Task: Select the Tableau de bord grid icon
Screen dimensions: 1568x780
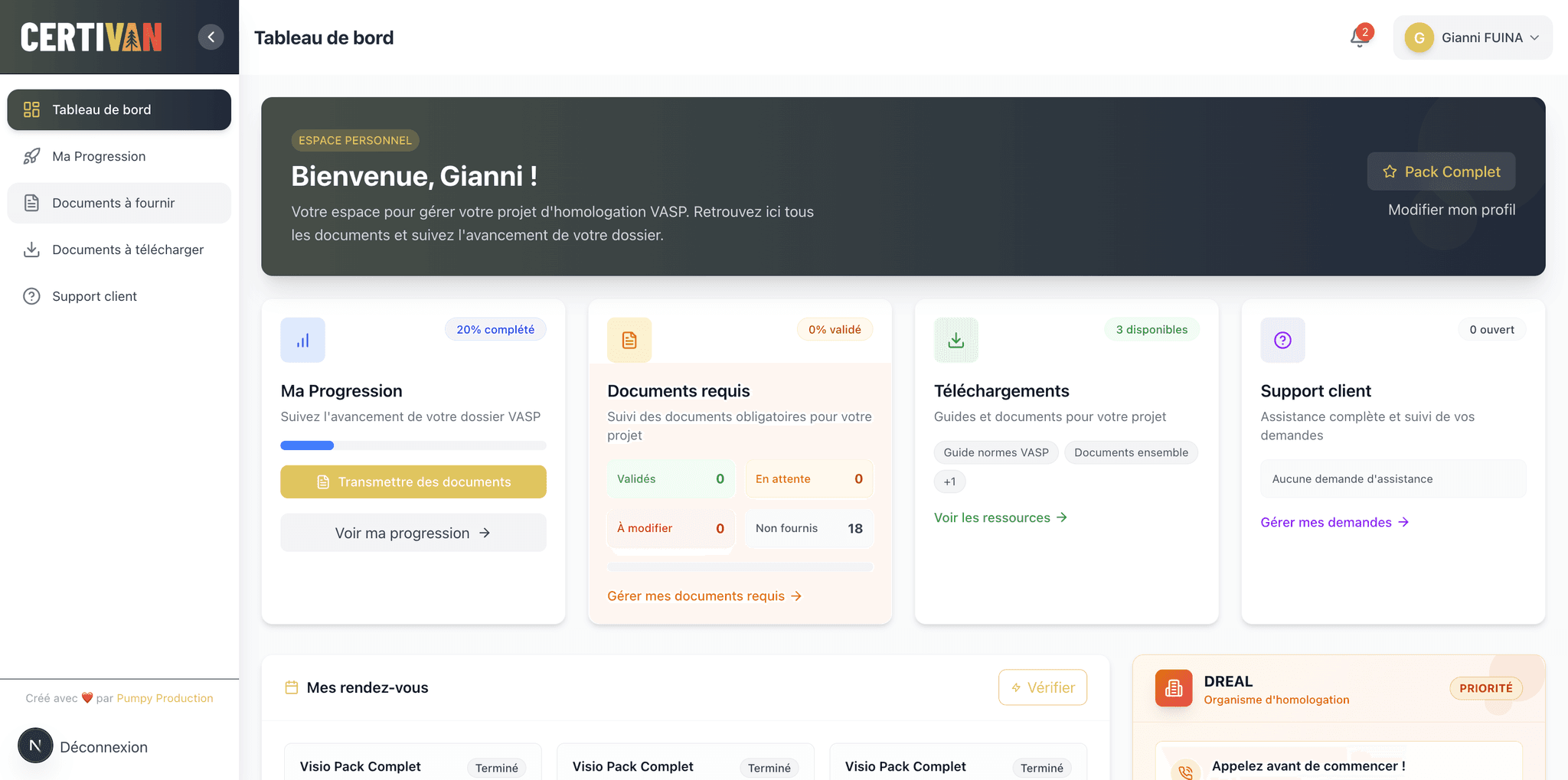Action: (31, 109)
